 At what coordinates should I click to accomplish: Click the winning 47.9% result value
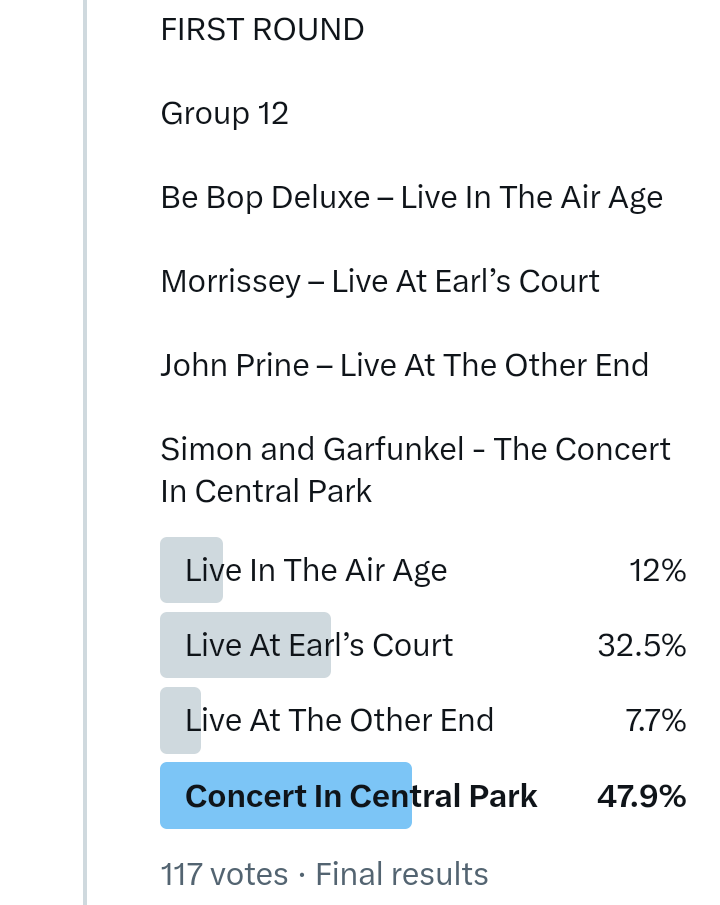point(641,796)
